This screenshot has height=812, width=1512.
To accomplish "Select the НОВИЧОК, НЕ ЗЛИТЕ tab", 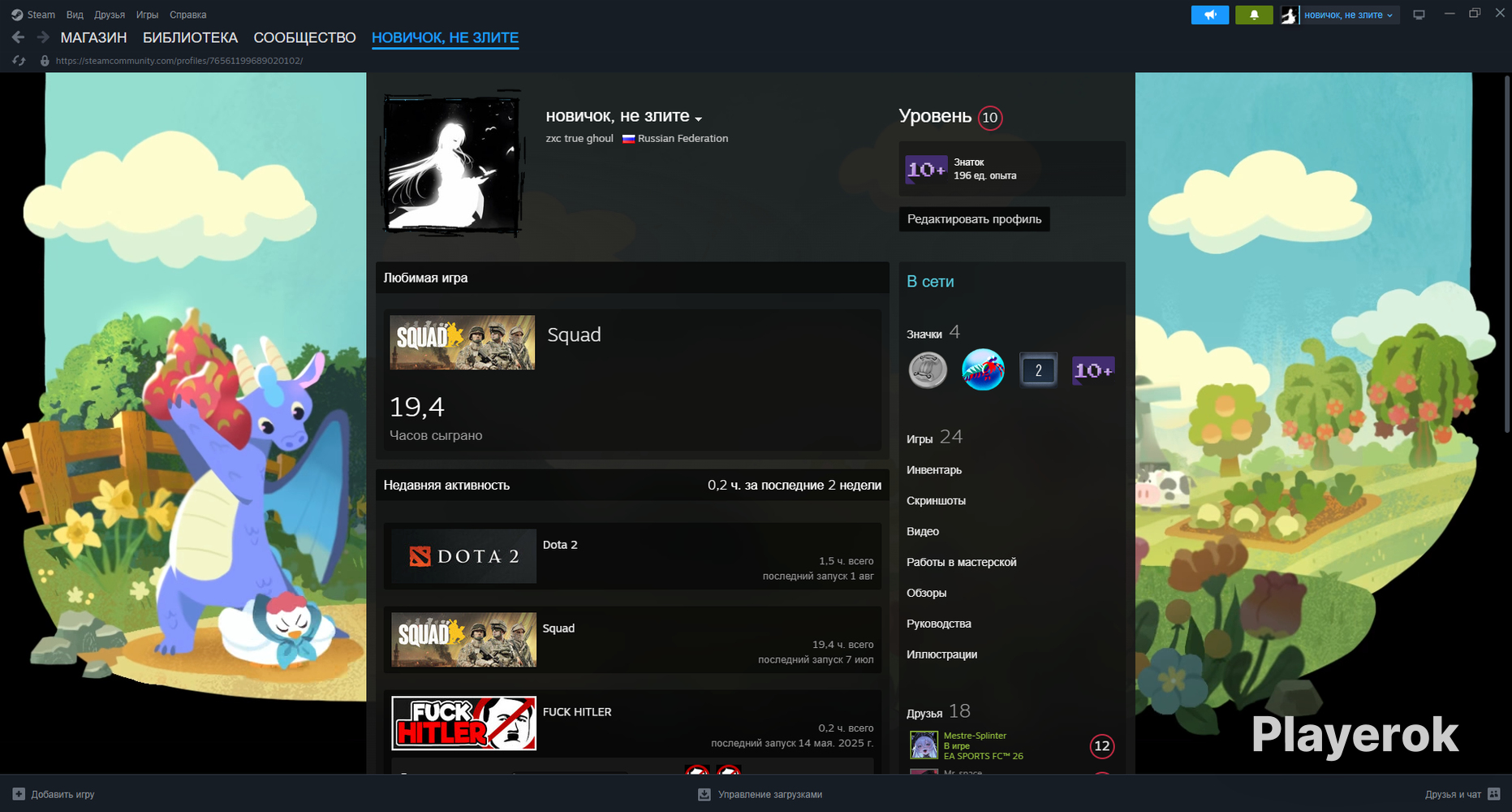I will (x=445, y=37).
